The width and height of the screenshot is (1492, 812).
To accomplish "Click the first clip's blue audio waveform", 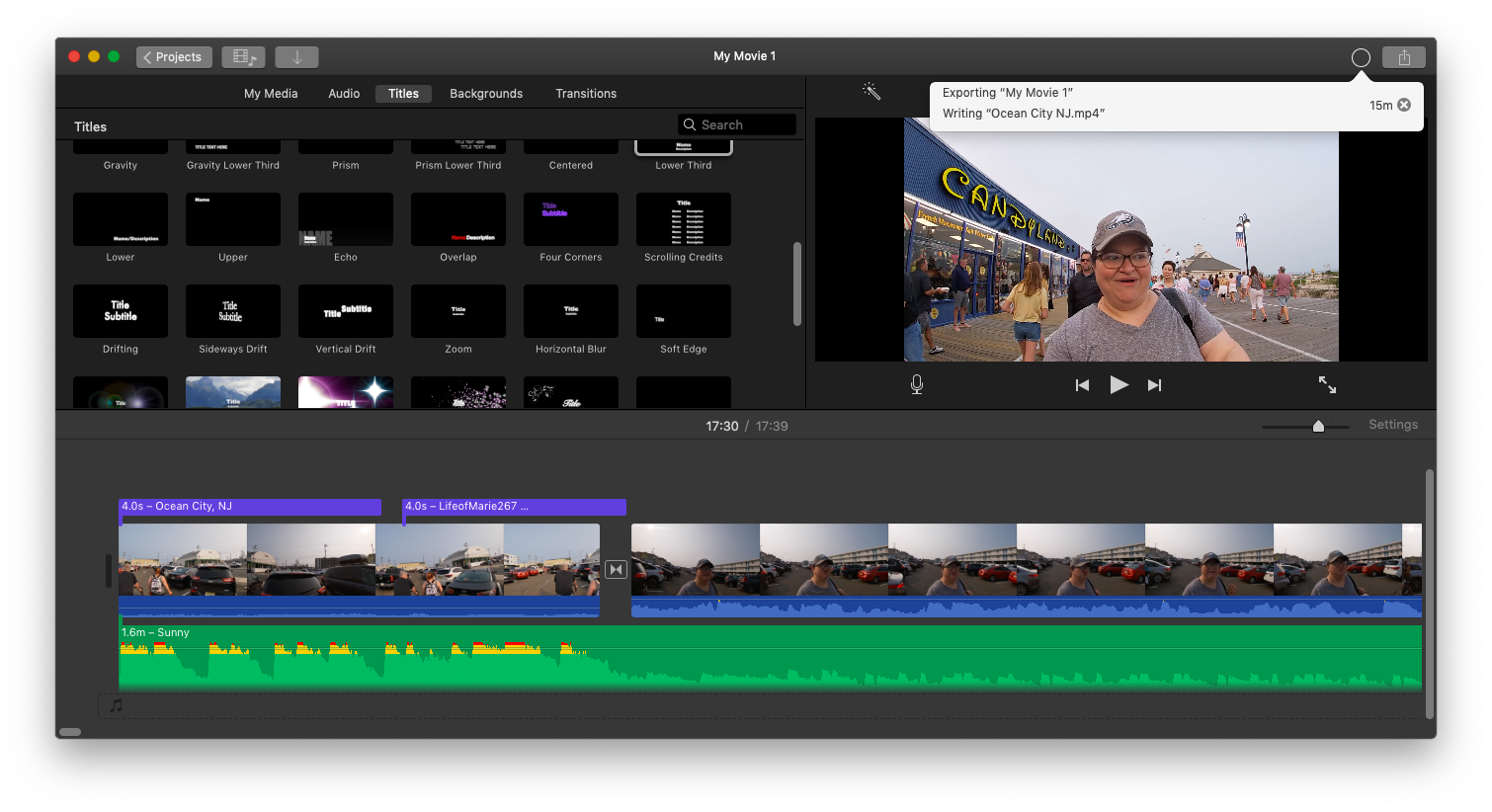I will point(359,607).
